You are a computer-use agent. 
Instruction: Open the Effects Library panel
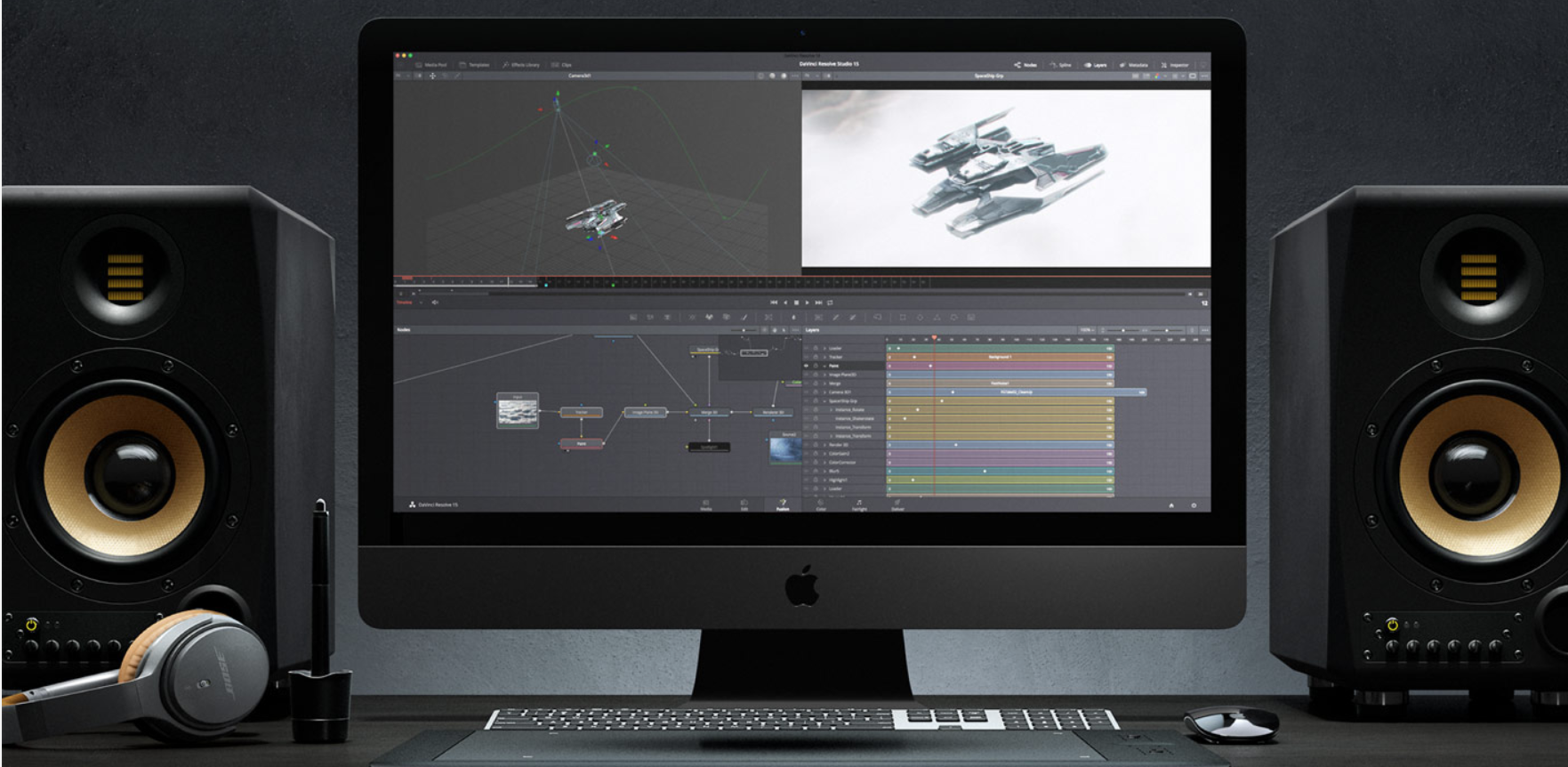tap(522, 65)
